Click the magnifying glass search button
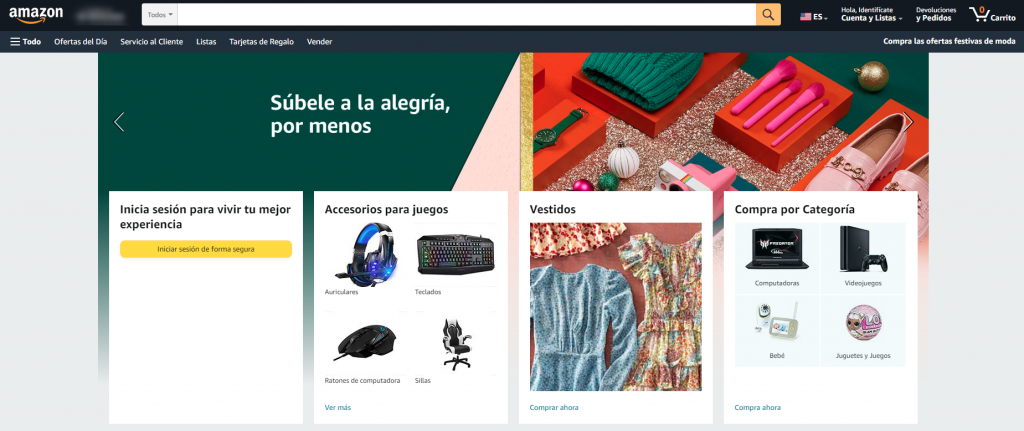The image size is (1024, 431). [x=768, y=14]
